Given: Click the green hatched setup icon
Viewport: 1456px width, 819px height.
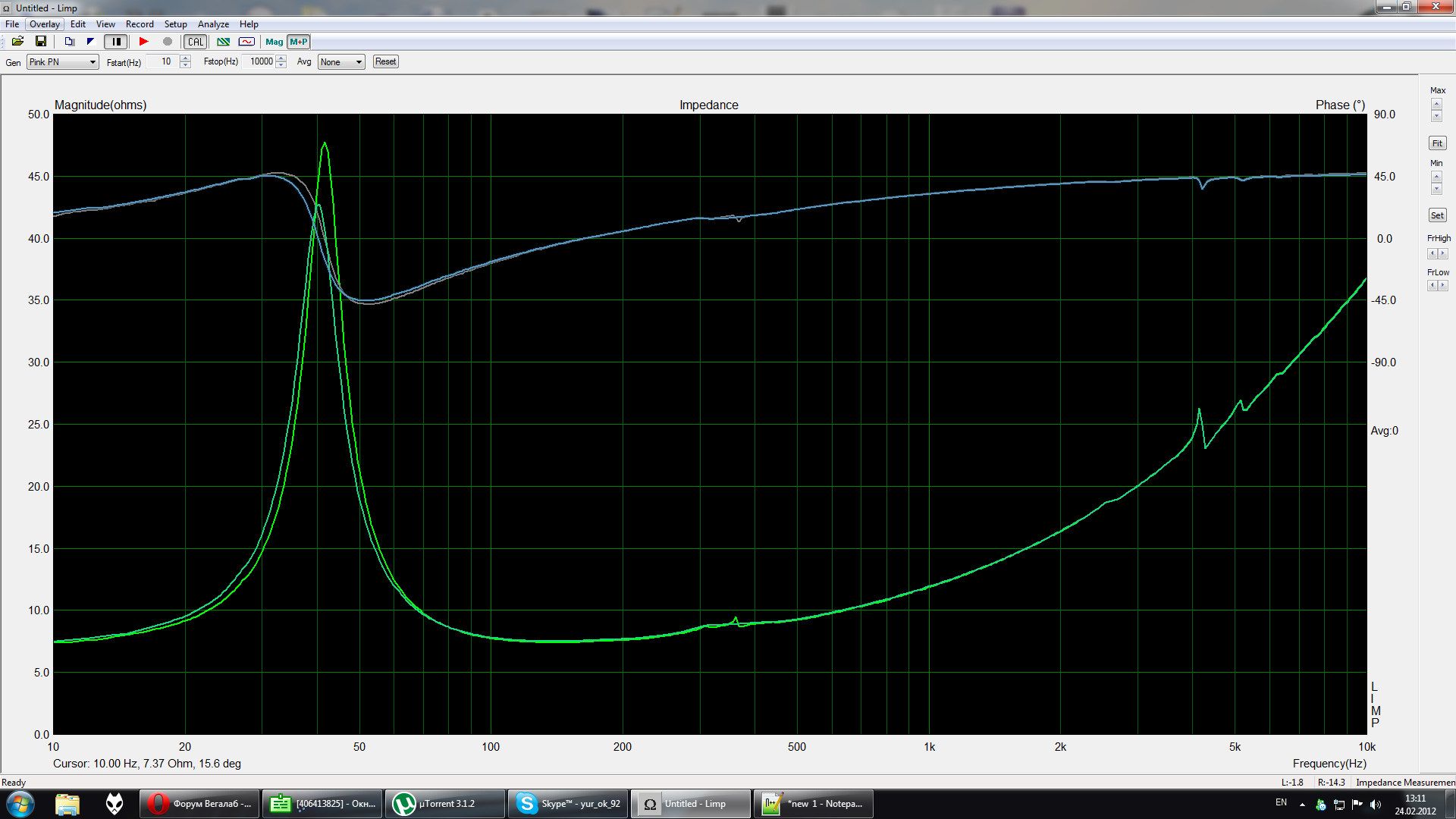Looking at the screenshot, I should tap(224, 42).
